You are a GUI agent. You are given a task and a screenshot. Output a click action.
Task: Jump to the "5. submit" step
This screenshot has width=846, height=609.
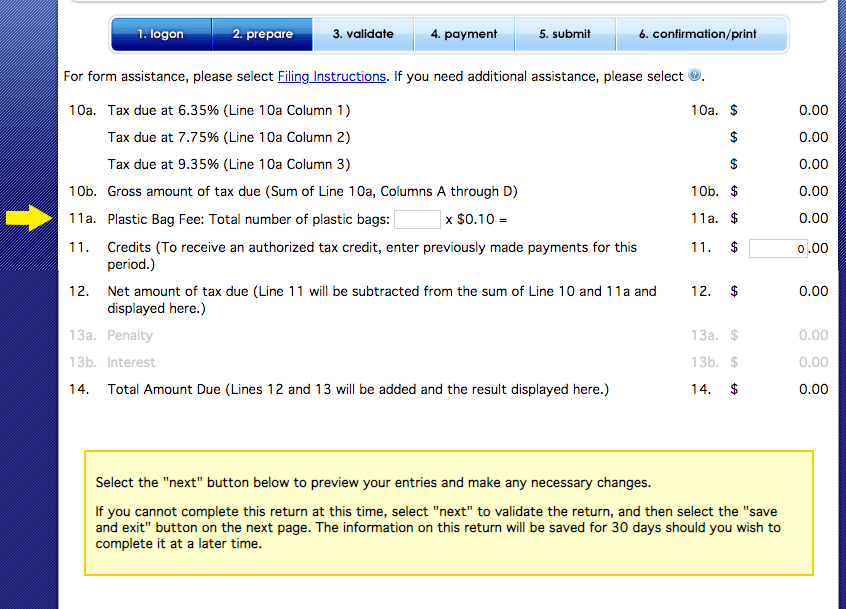565,34
